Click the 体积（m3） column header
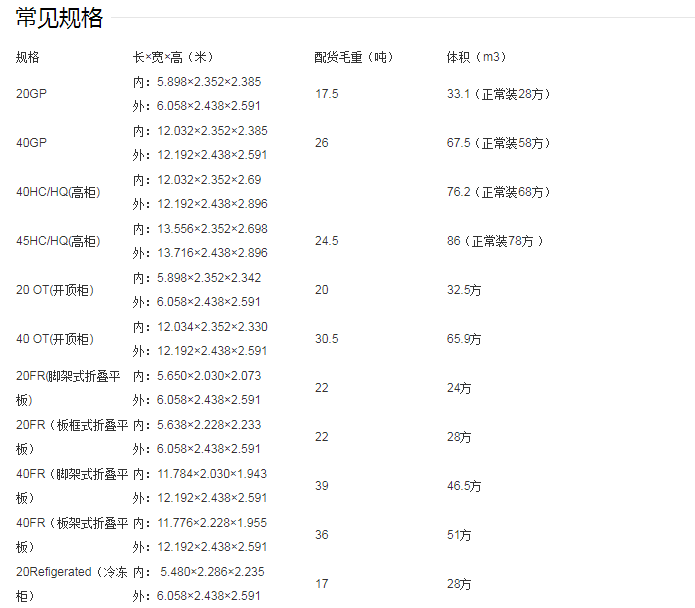 click(476, 57)
